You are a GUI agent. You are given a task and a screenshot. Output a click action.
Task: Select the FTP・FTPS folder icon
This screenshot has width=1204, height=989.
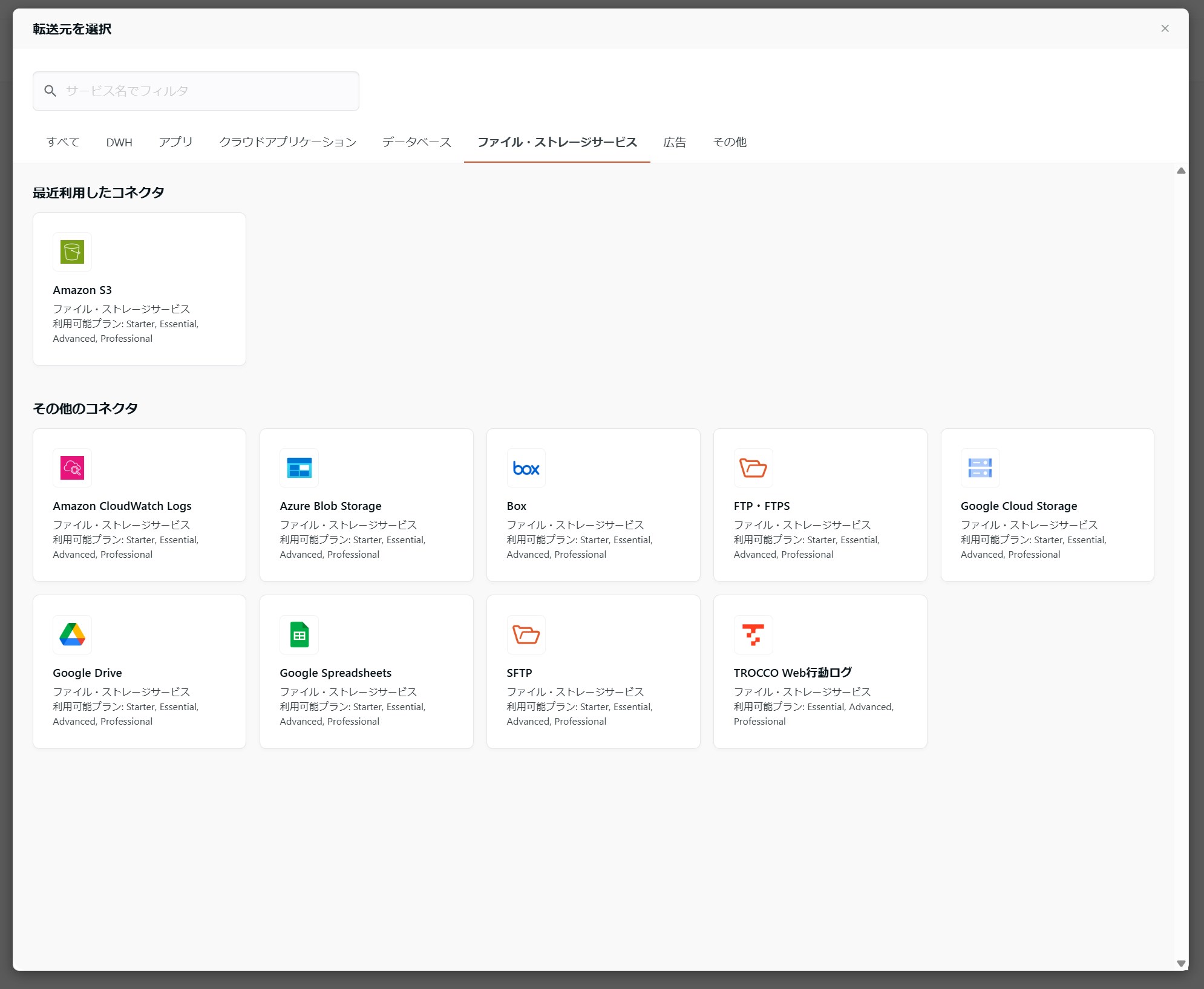[x=753, y=468]
